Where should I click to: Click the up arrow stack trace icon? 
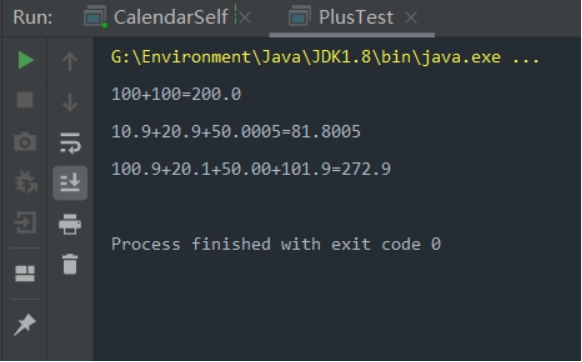pyautogui.click(x=70, y=61)
